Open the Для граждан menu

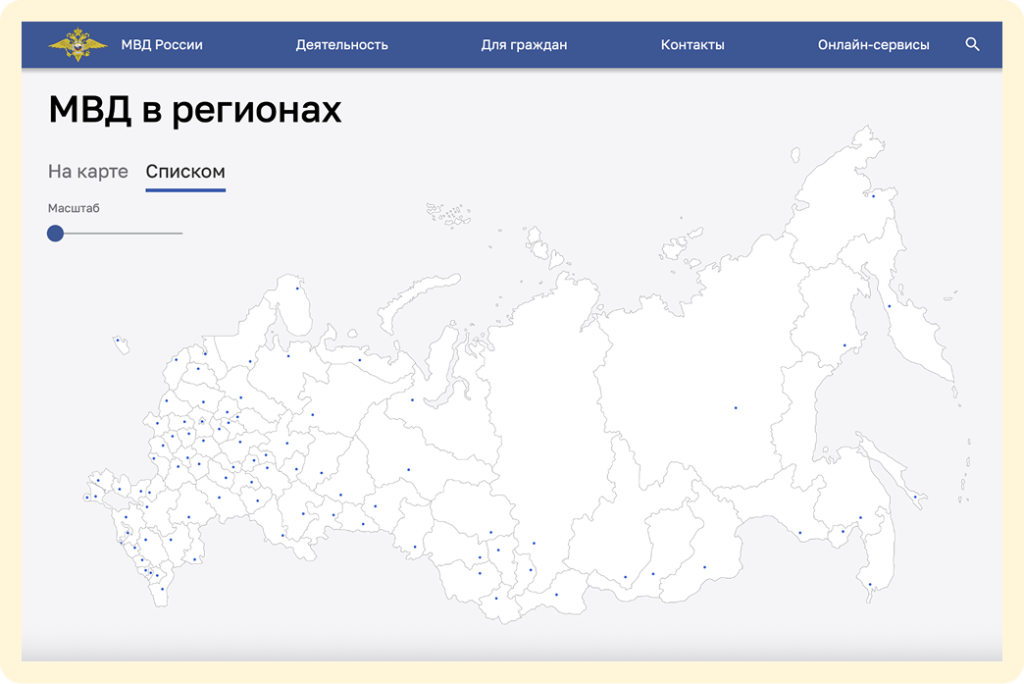pyautogui.click(x=524, y=45)
